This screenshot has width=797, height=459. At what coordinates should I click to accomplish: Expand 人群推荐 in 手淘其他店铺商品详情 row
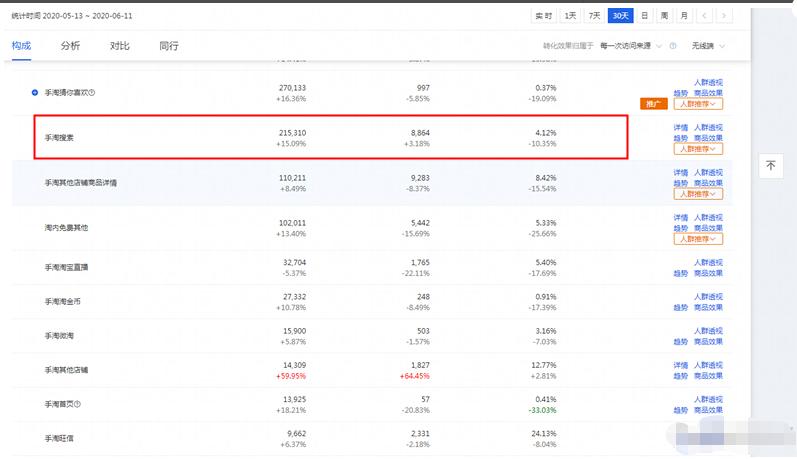click(698, 194)
